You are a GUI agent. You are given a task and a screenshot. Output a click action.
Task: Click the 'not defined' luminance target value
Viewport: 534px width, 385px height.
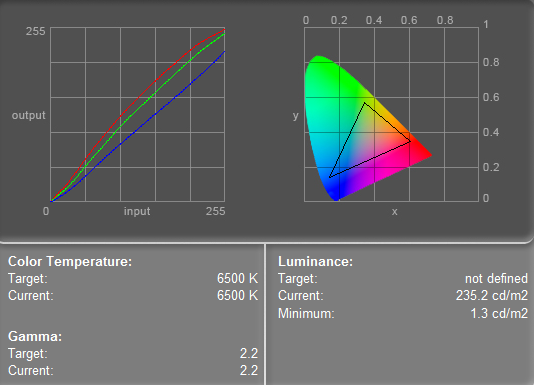click(x=496, y=279)
